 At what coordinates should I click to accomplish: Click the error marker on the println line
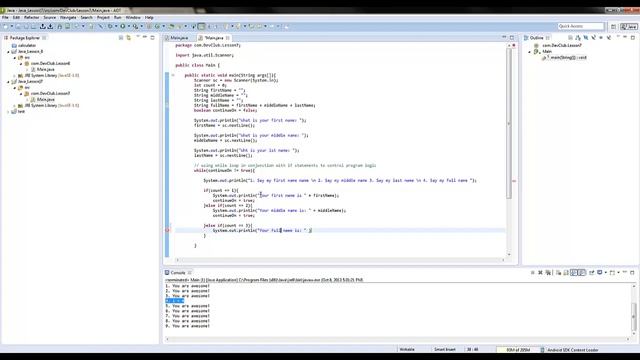pos(167,230)
